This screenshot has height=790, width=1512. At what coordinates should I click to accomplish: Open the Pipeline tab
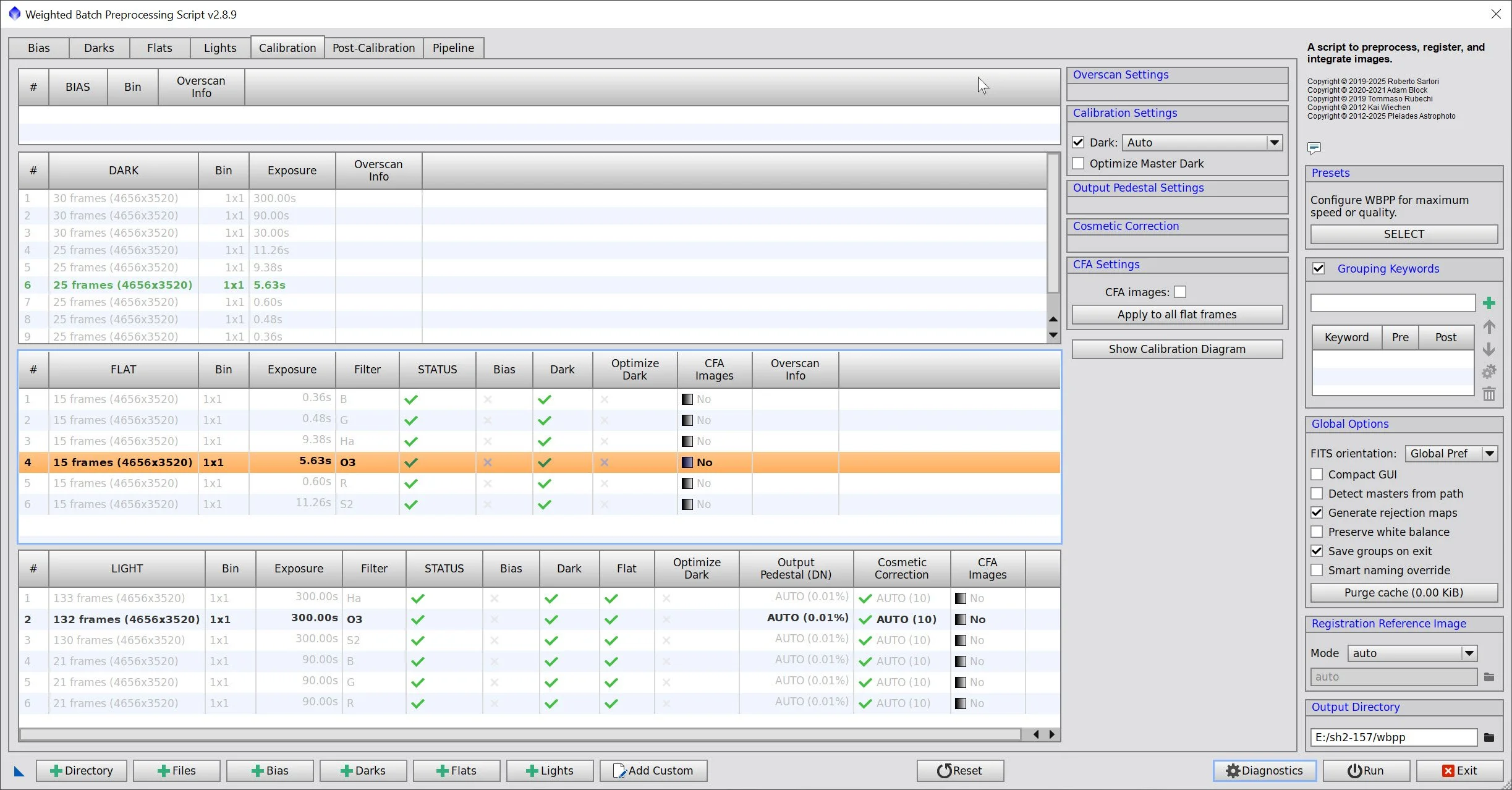click(x=453, y=48)
